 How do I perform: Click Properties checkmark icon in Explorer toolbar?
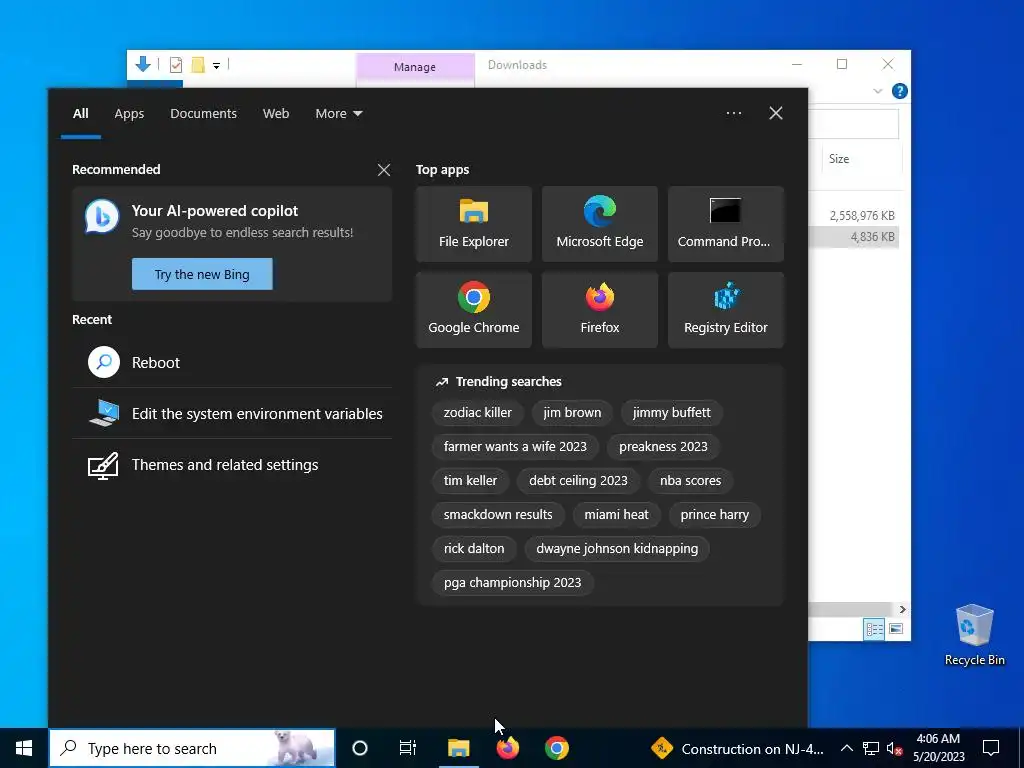(x=176, y=65)
